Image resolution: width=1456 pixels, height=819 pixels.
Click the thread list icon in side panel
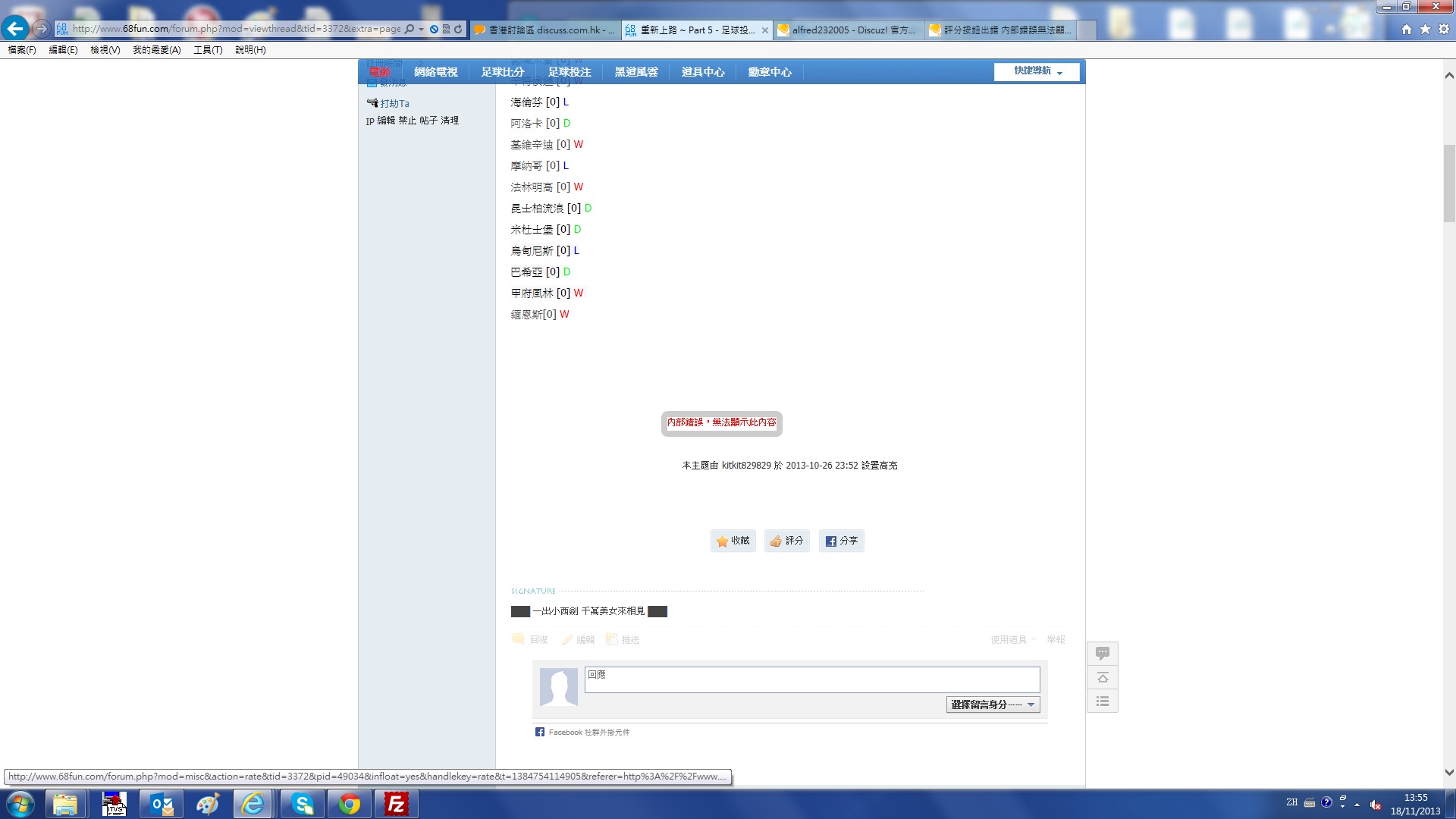point(1103,701)
